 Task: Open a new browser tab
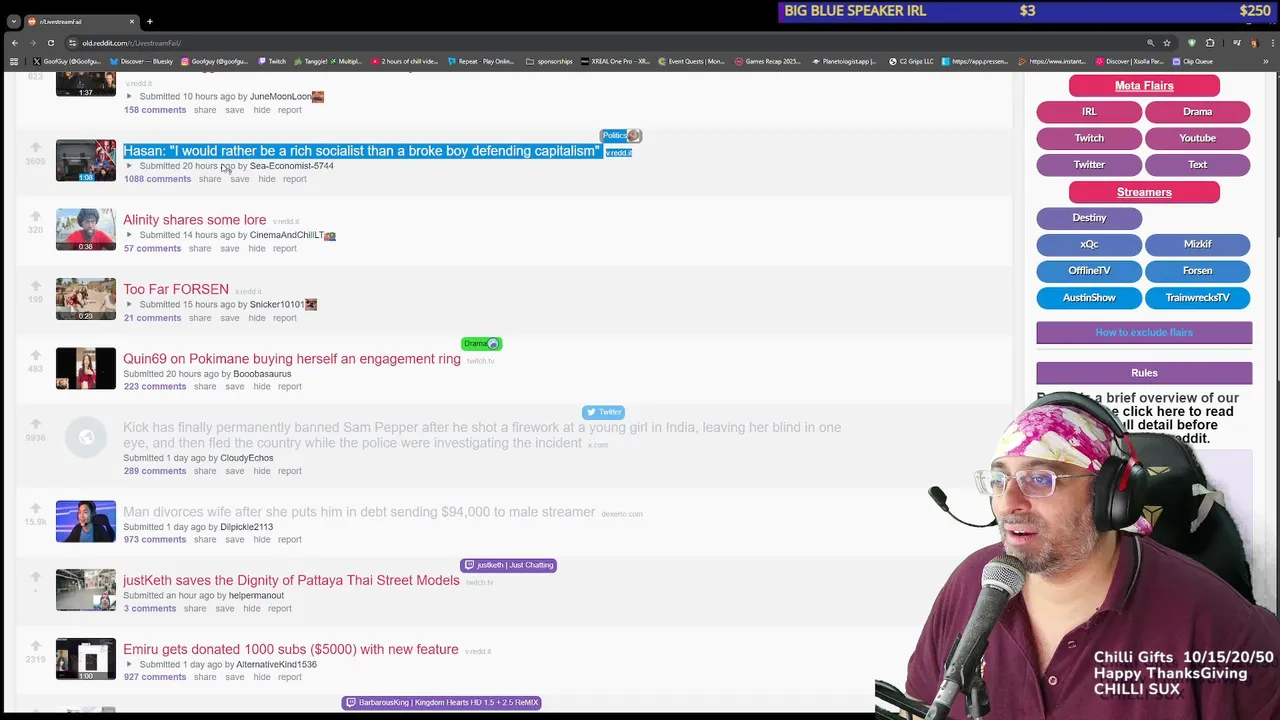[x=150, y=21]
